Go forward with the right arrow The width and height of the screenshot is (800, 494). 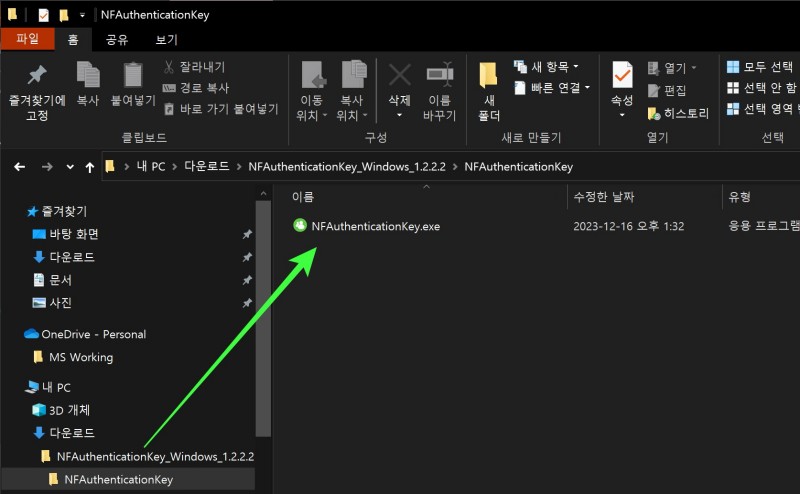coord(47,167)
